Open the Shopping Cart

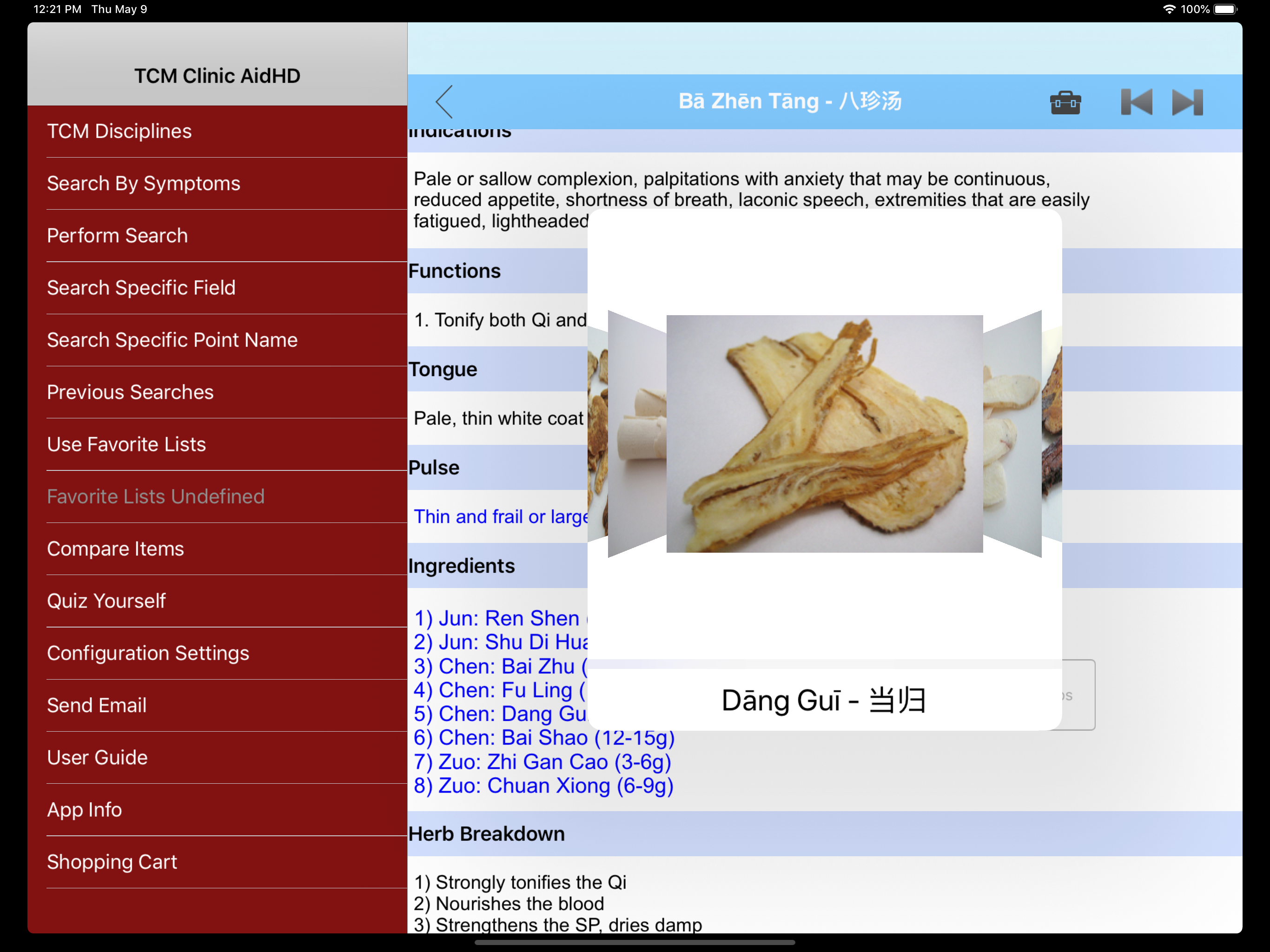(x=217, y=862)
